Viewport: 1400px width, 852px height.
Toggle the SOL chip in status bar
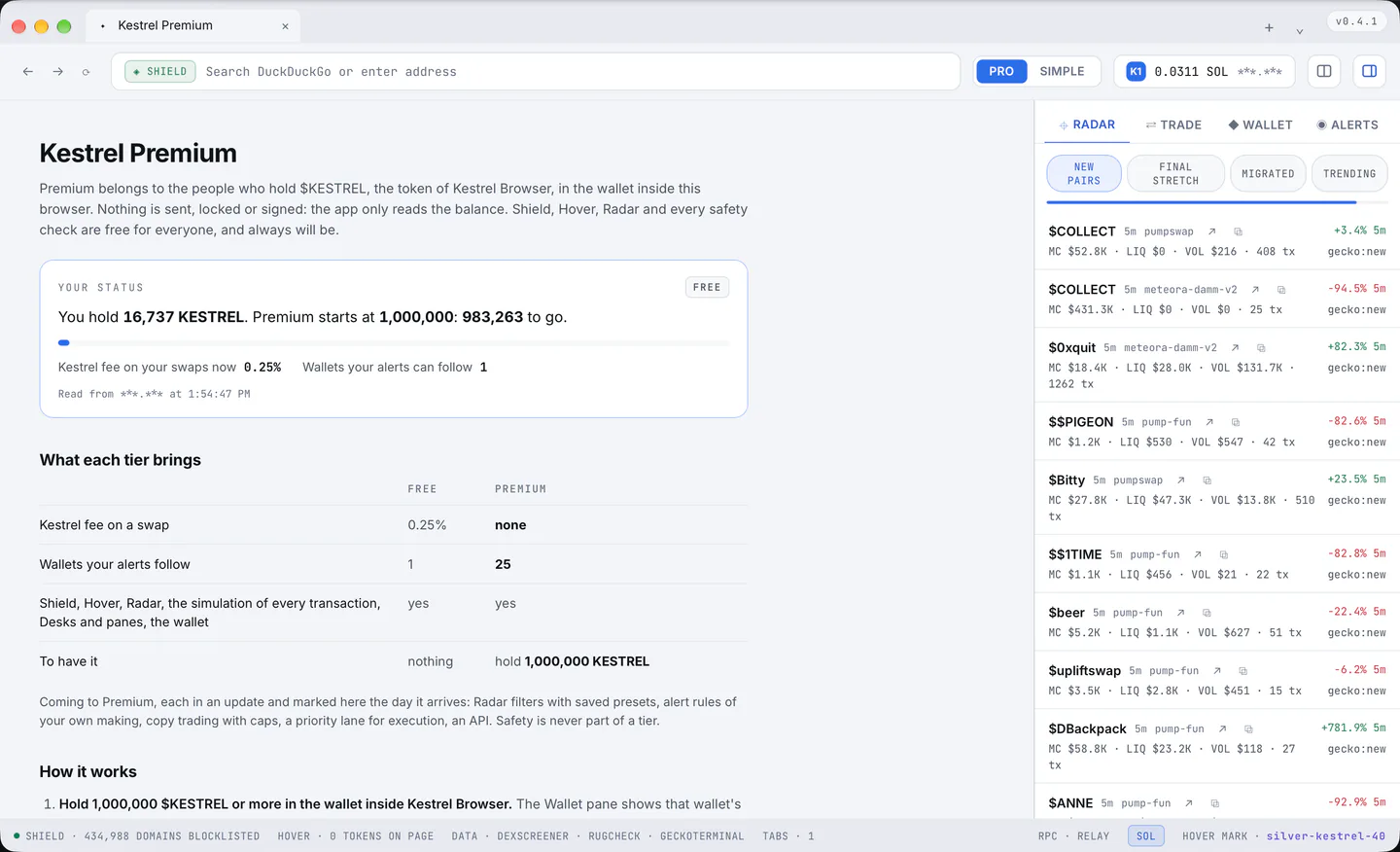click(x=1146, y=836)
